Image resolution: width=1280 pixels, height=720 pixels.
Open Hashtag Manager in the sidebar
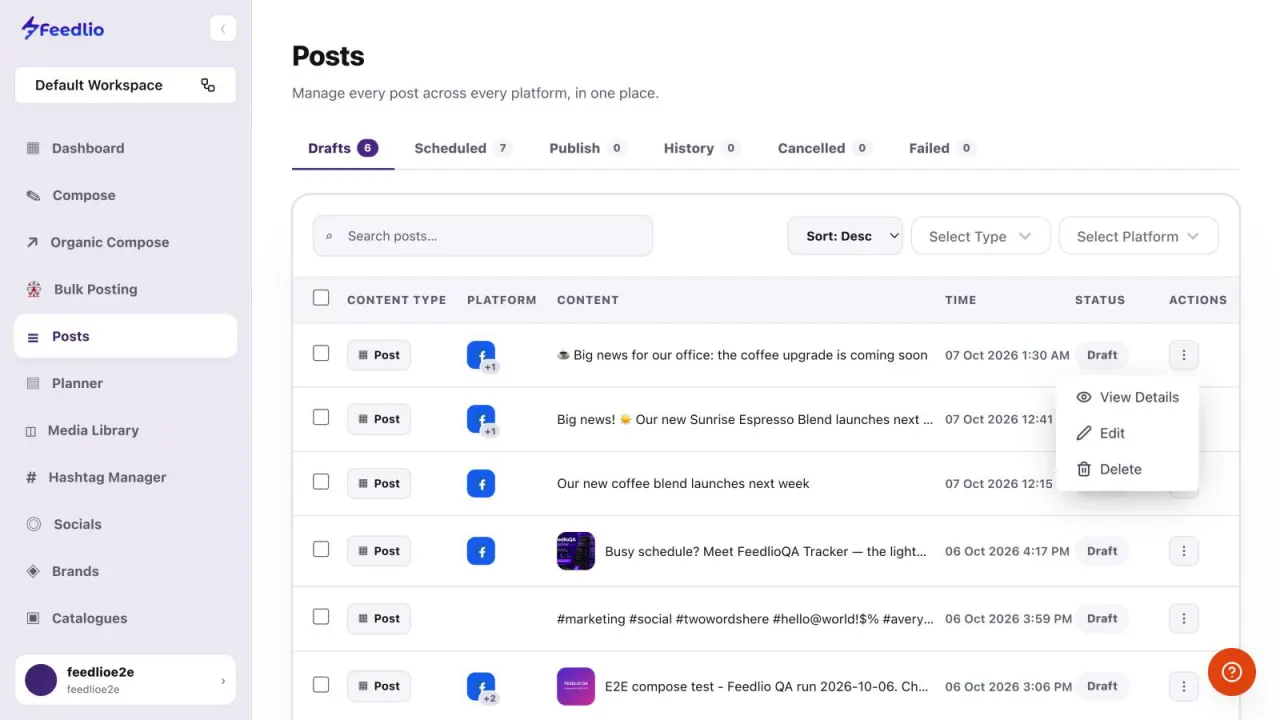point(125,477)
